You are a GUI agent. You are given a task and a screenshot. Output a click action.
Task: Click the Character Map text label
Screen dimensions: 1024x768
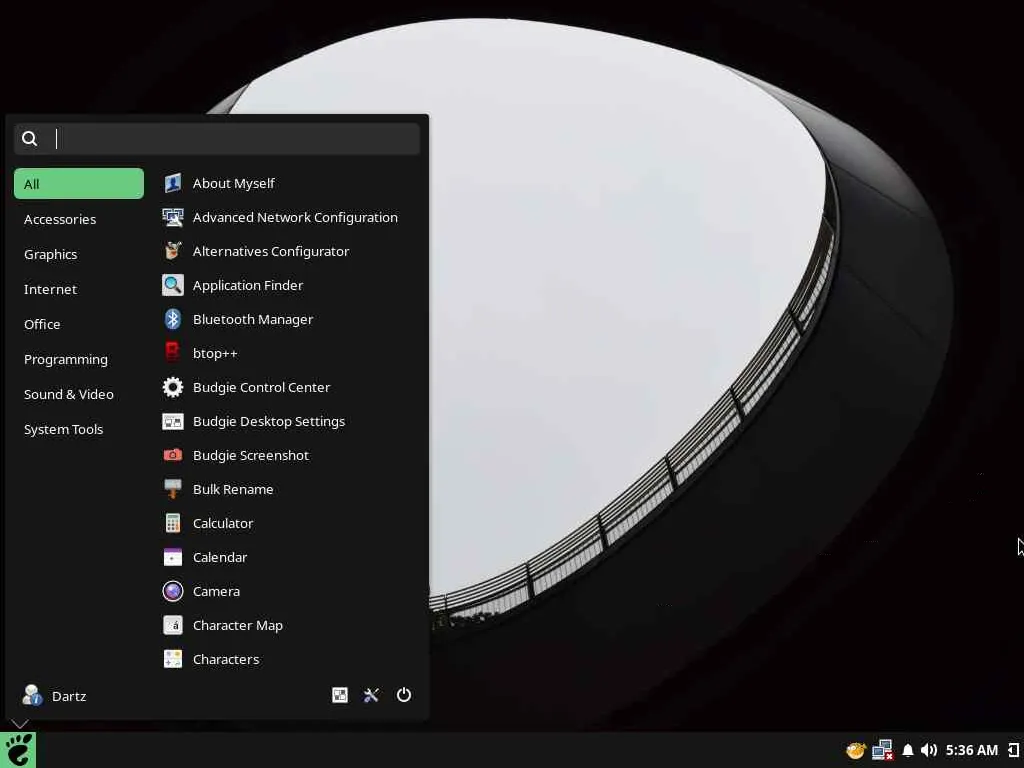point(238,625)
